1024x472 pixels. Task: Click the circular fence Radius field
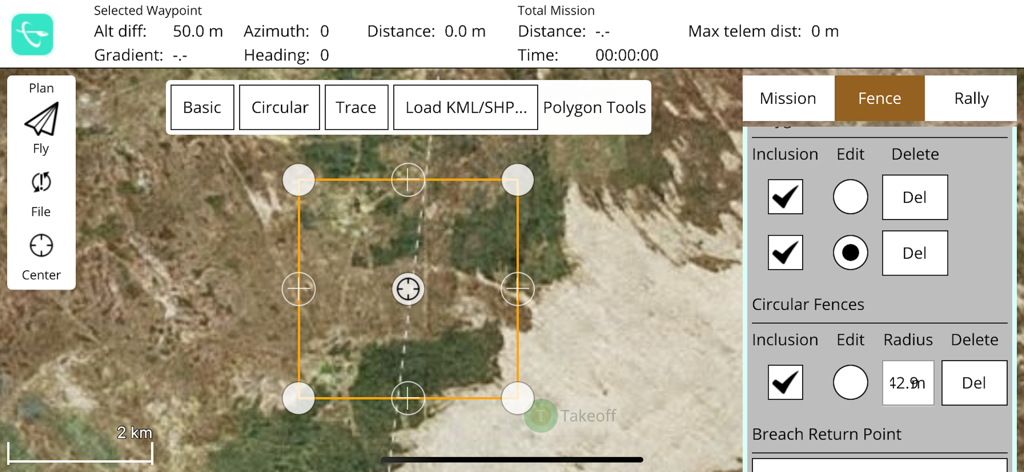908,383
